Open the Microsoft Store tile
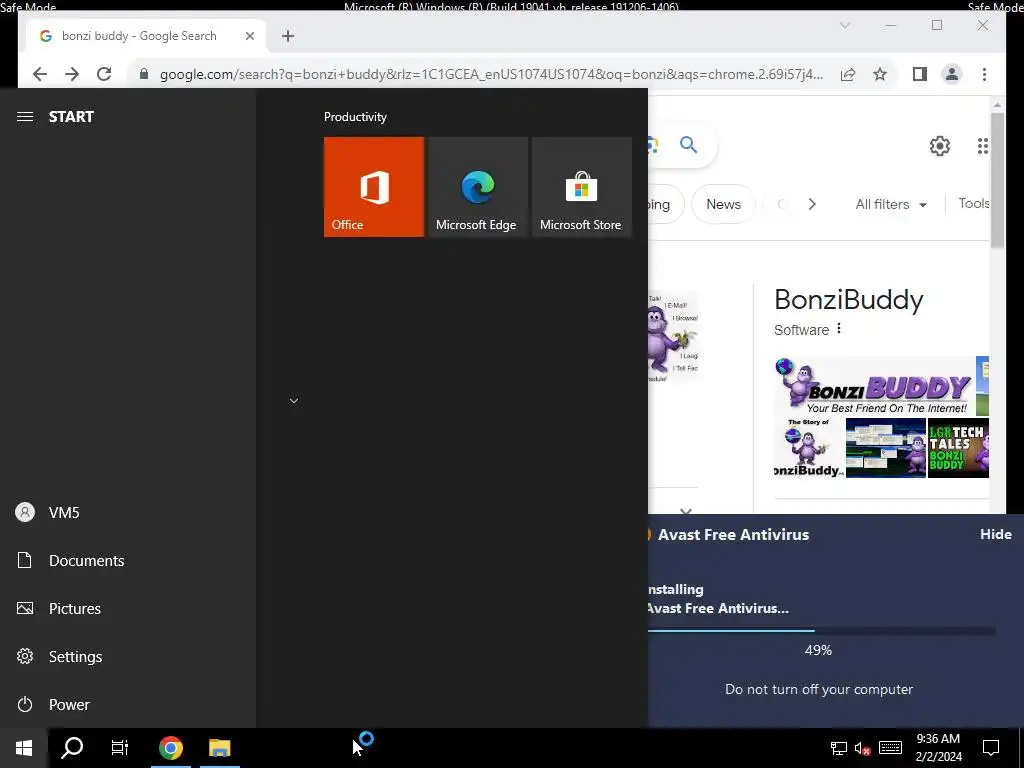Screen dimensions: 1024x768 (582, 187)
